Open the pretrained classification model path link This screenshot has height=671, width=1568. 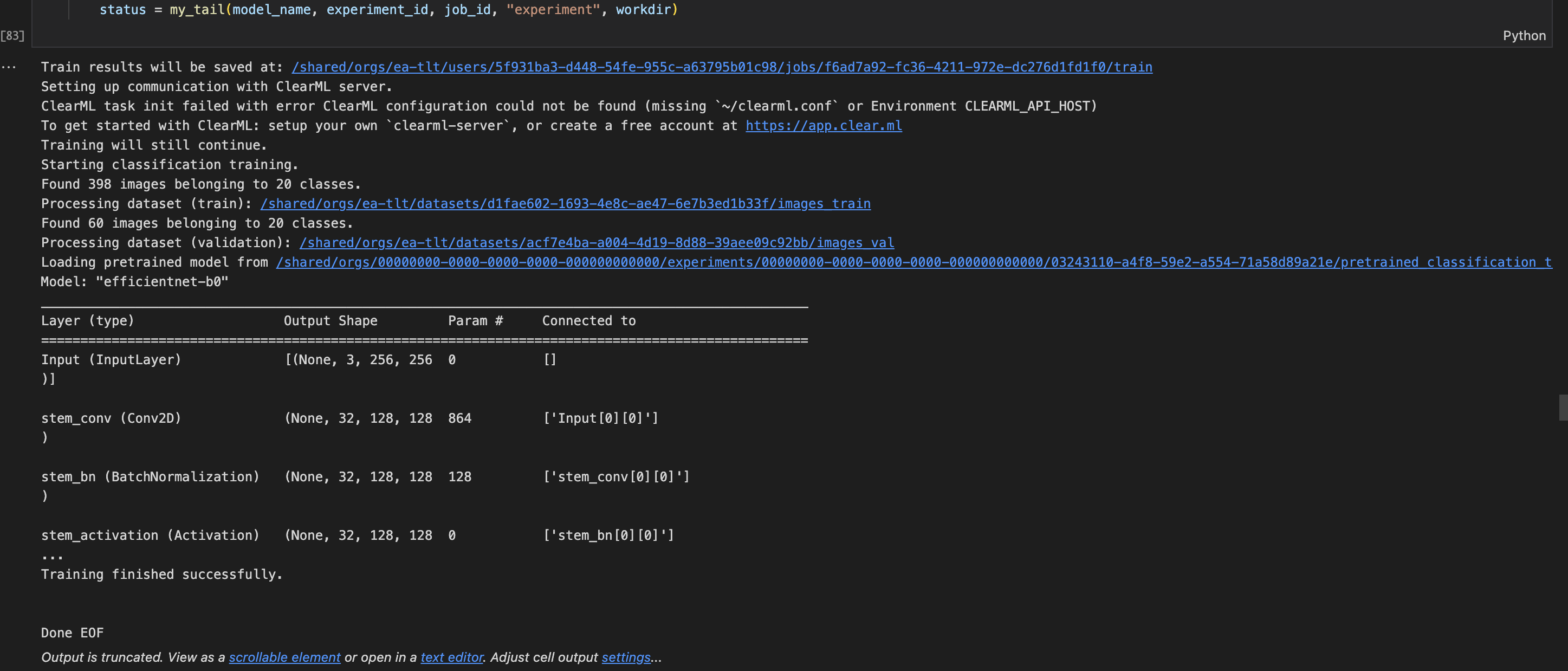(x=913, y=262)
